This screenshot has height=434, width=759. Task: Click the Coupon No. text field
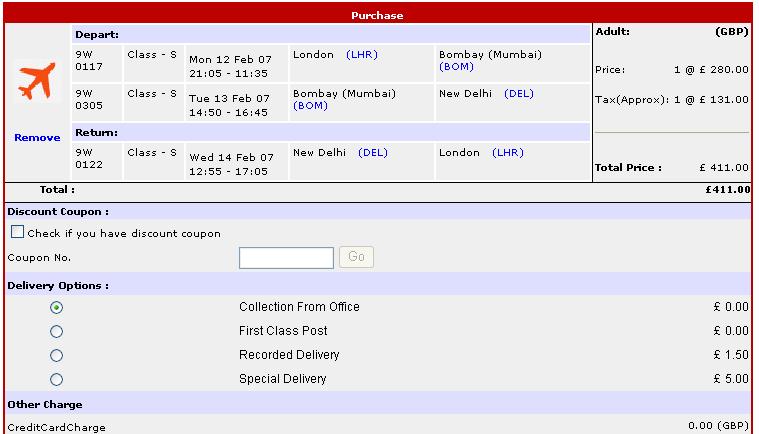tap(286, 258)
